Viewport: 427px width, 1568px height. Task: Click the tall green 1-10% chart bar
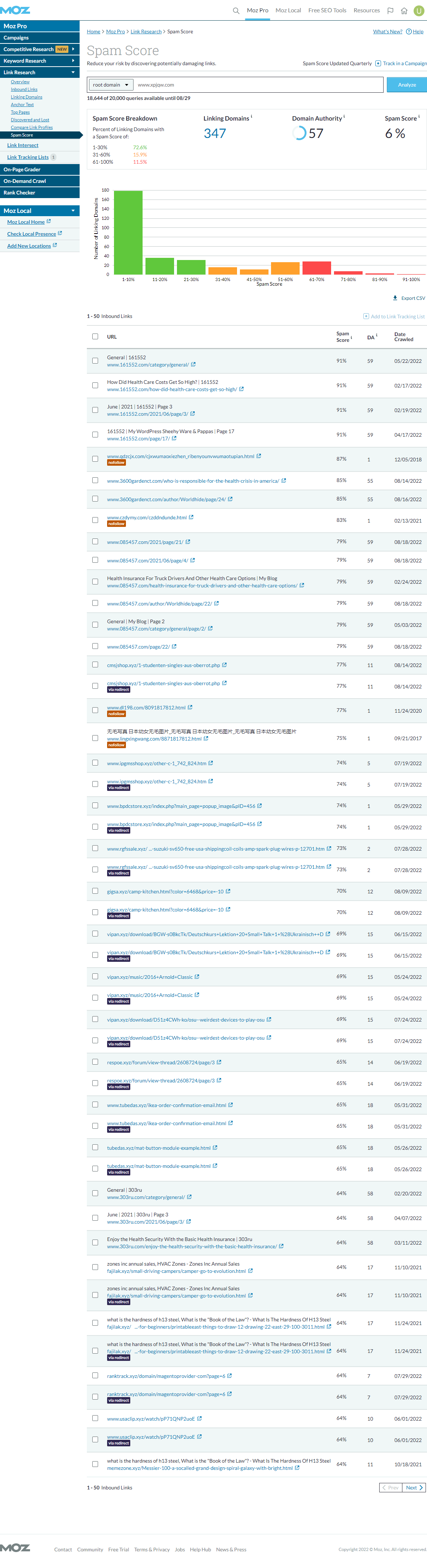pyautogui.click(x=128, y=232)
